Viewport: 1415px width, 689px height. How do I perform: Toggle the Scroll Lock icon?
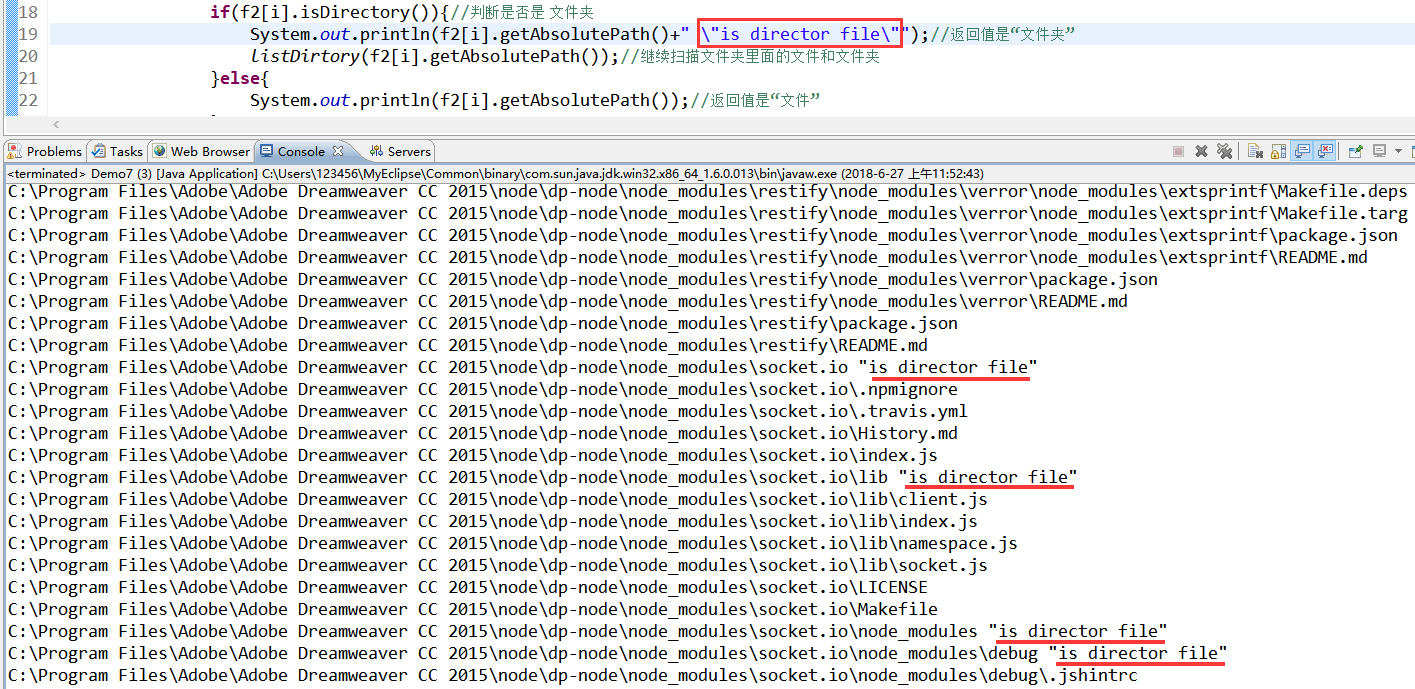pyautogui.click(x=1278, y=151)
